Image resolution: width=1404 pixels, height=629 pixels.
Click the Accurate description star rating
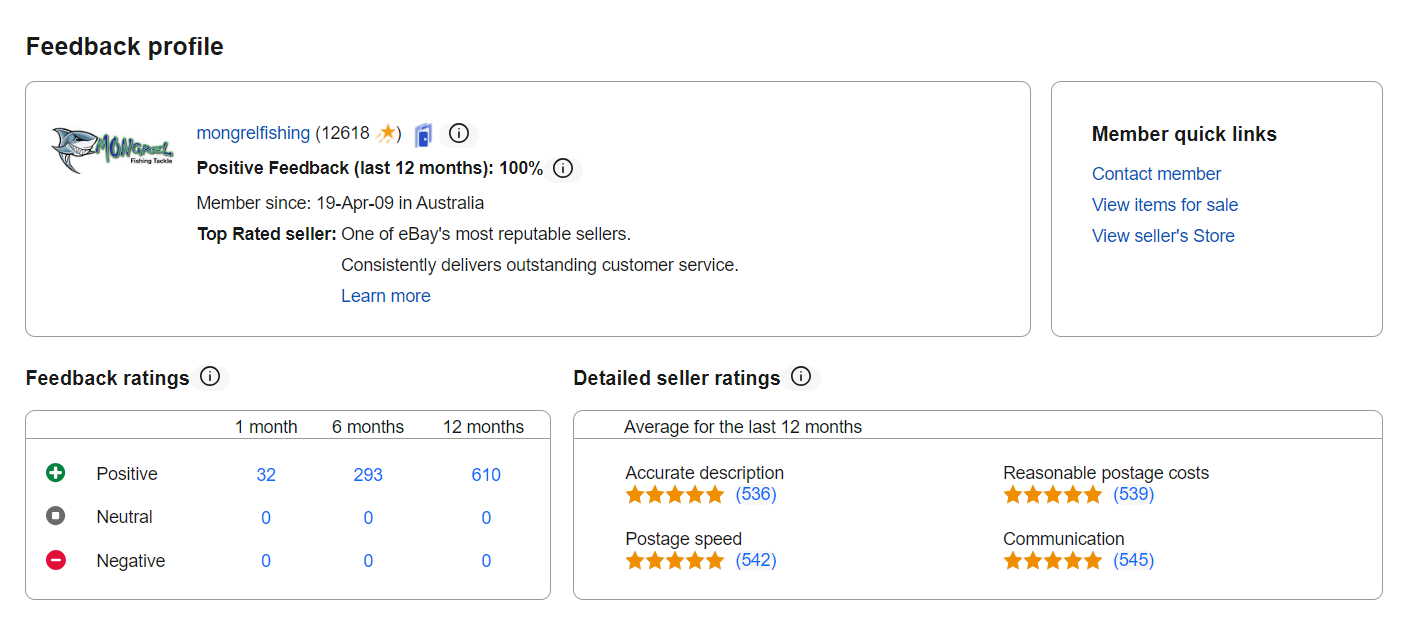[675, 495]
